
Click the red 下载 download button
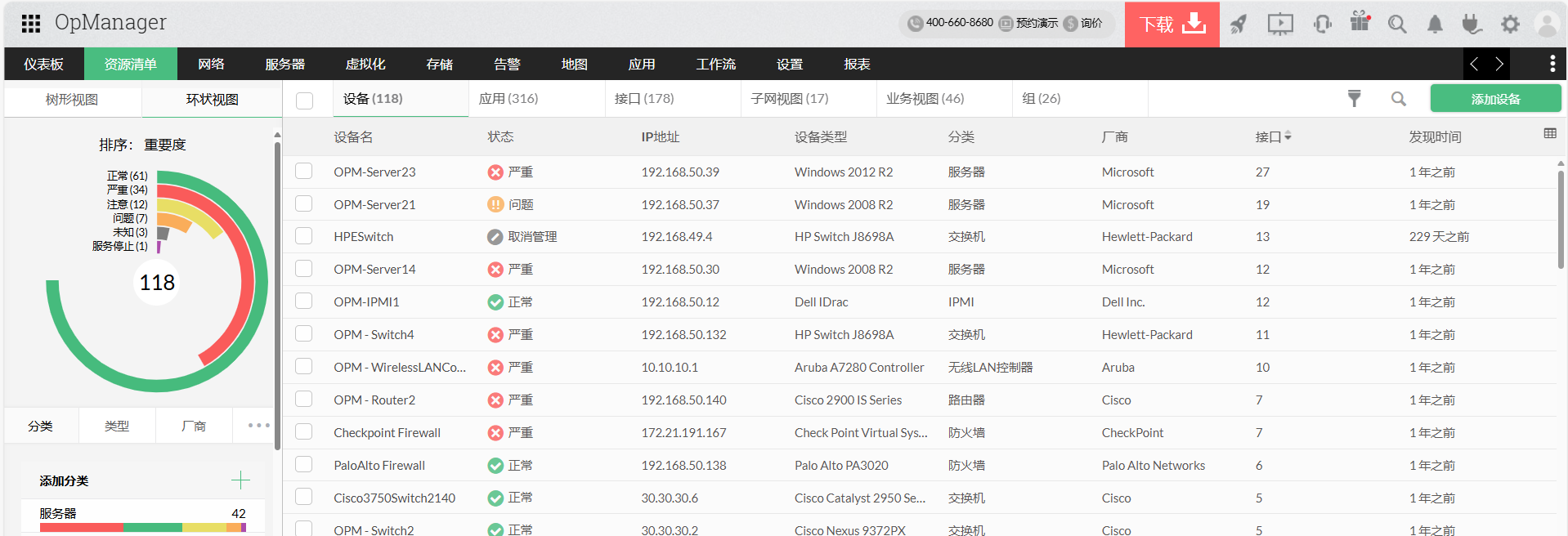[x=1172, y=25]
